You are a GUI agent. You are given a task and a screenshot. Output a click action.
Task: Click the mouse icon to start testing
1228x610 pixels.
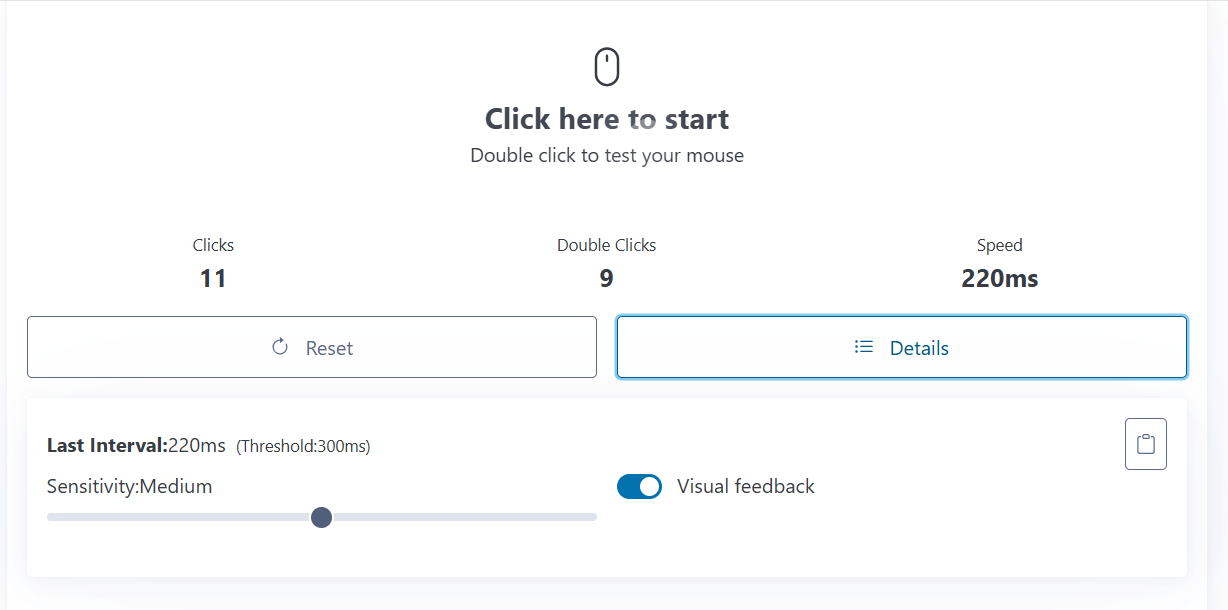click(x=607, y=65)
